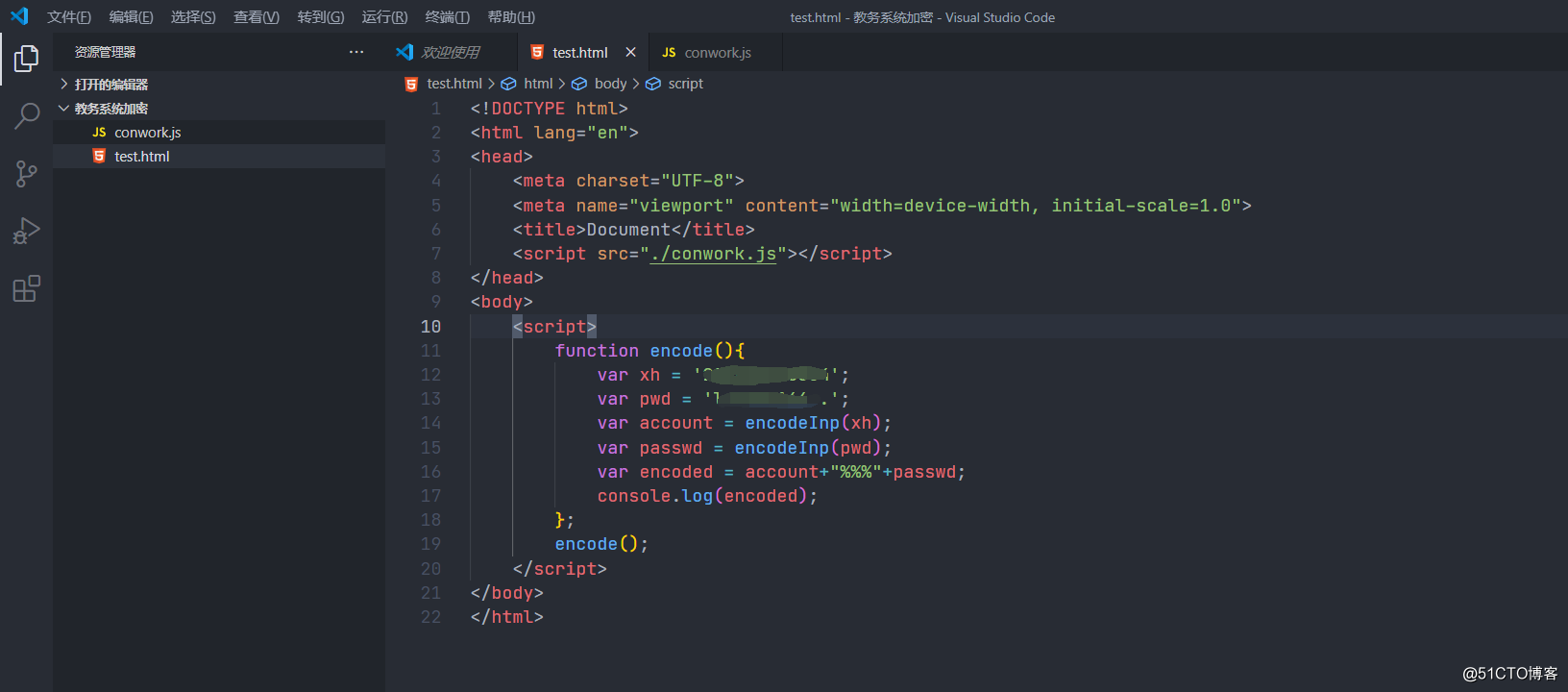Click 'var passwd = encodeInp(pwd);' line
This screenshot has height=692, width=1568.
[745, 448]
